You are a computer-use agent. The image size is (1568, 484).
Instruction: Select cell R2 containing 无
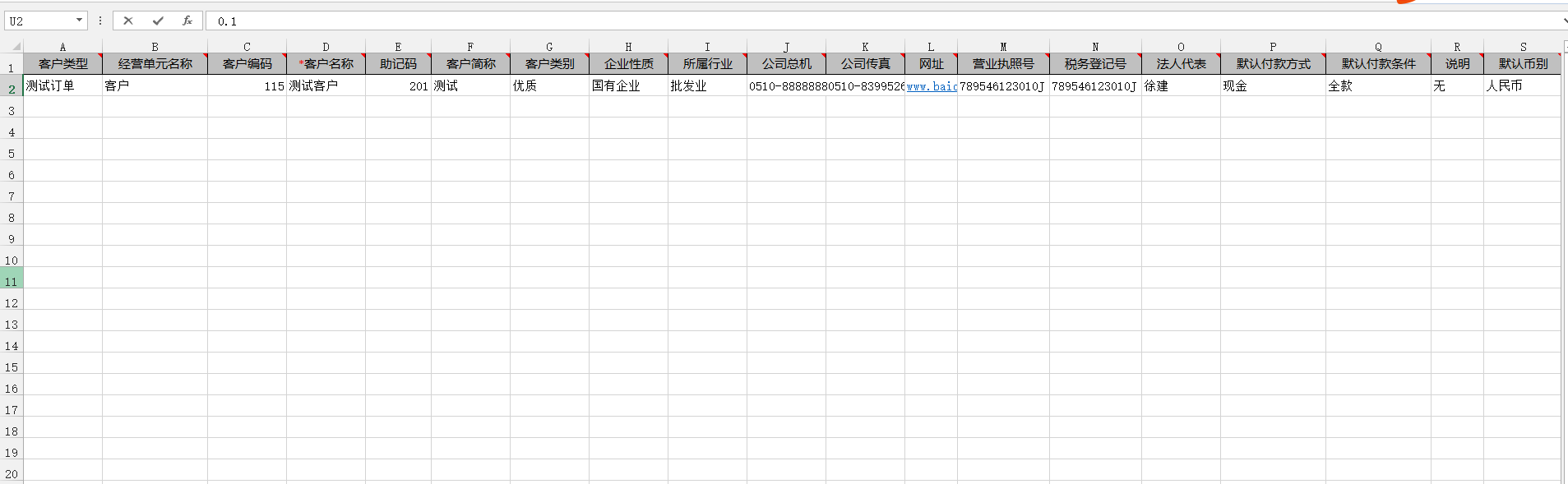click(1457, 85)
